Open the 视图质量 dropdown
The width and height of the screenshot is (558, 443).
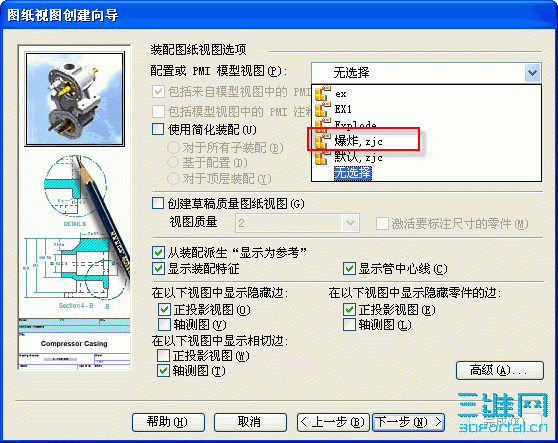[x=350, y=223]
